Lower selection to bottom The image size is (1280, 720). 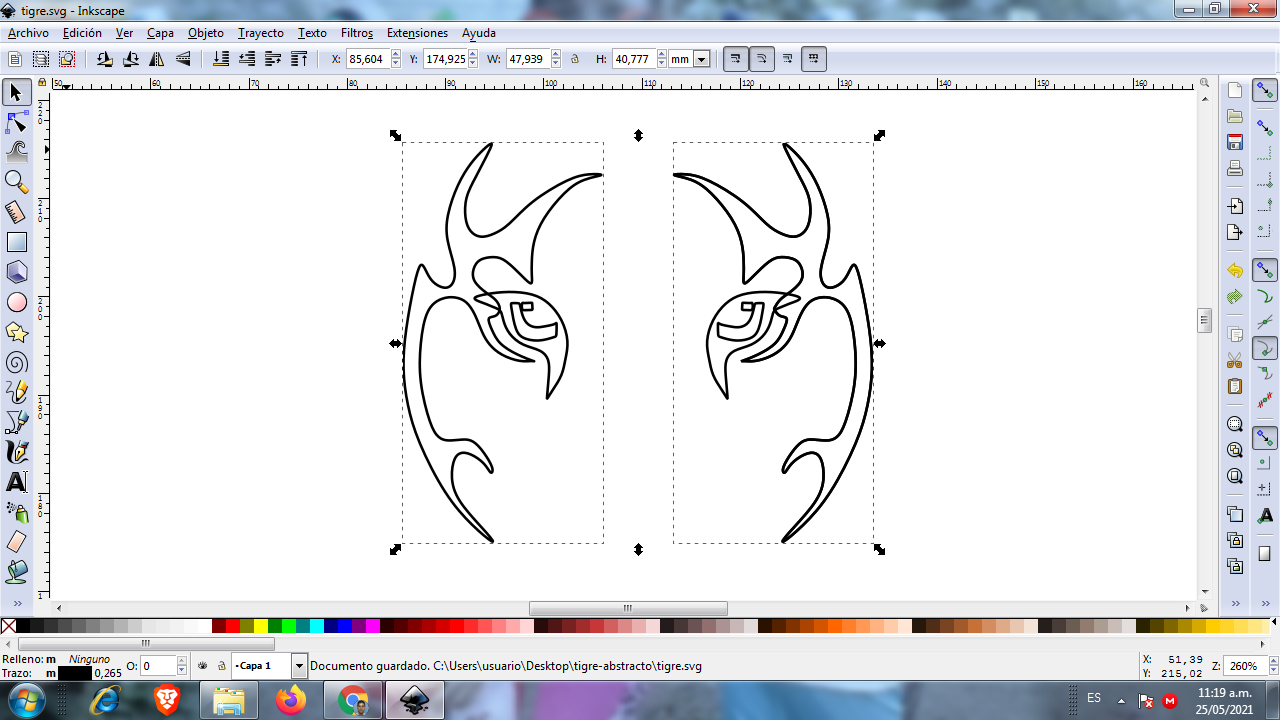tap(221, 59)
